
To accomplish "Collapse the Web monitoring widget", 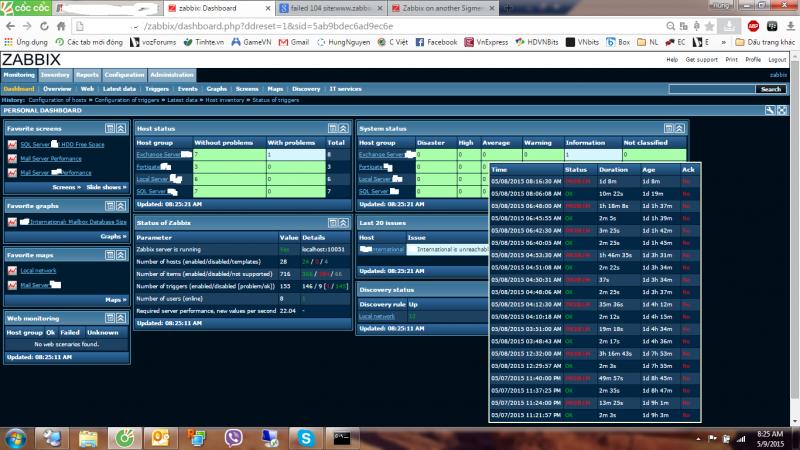I will (121, 318).
